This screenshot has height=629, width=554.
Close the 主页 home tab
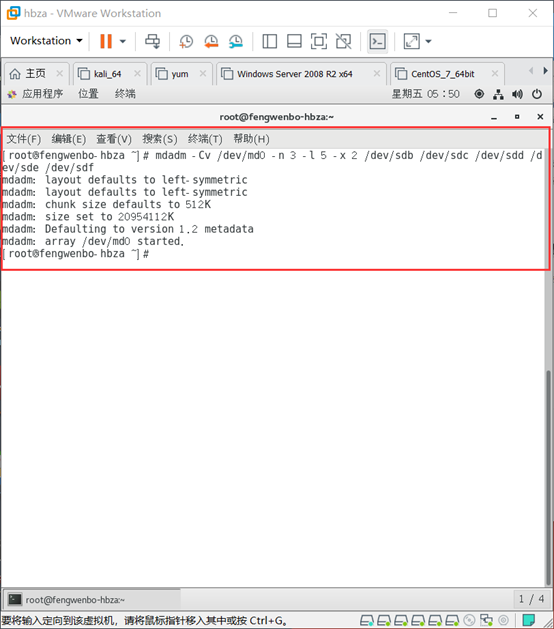[59, 73]
